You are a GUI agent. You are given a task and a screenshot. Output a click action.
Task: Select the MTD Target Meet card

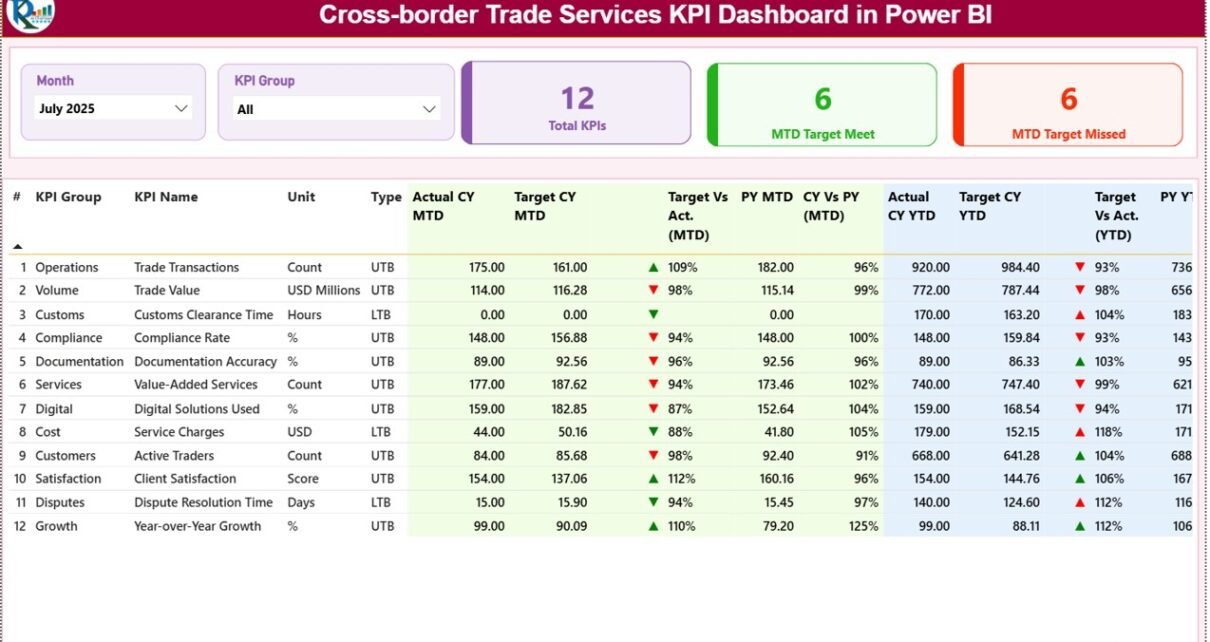(822, 104)
